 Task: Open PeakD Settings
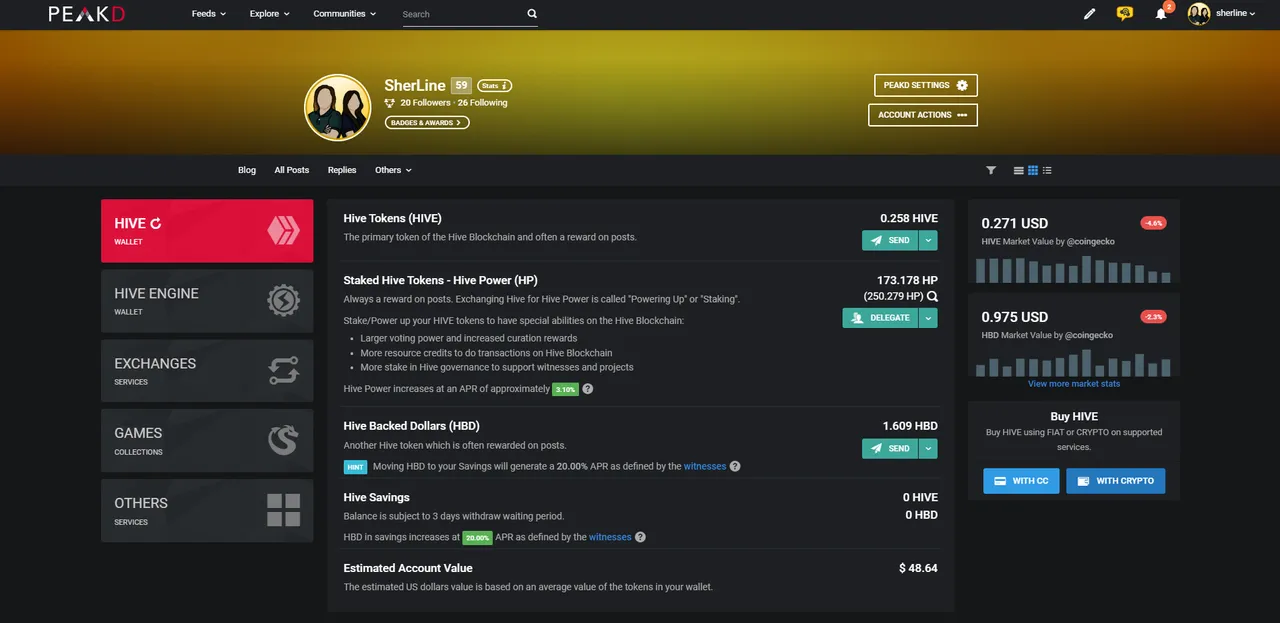pos(925,85)
